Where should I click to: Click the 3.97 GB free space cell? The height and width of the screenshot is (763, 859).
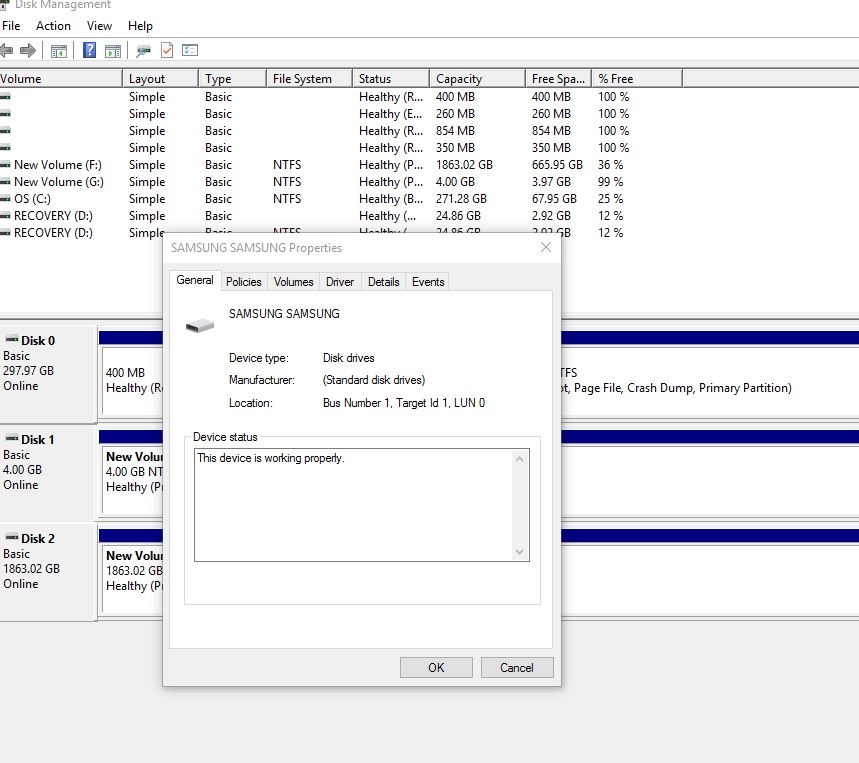(x=551, y=182)
